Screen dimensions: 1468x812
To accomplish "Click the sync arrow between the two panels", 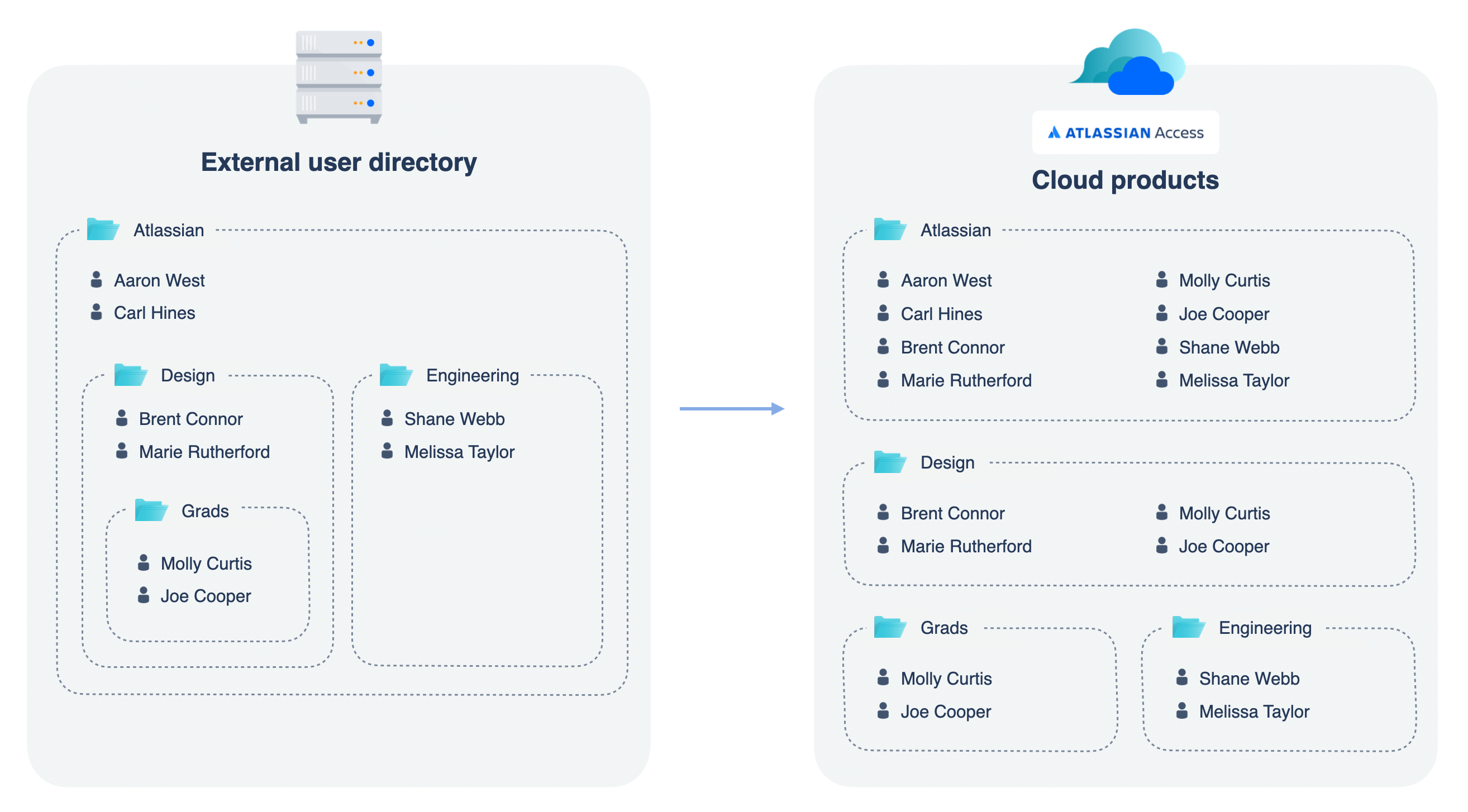I will click(x=732, y=408).
